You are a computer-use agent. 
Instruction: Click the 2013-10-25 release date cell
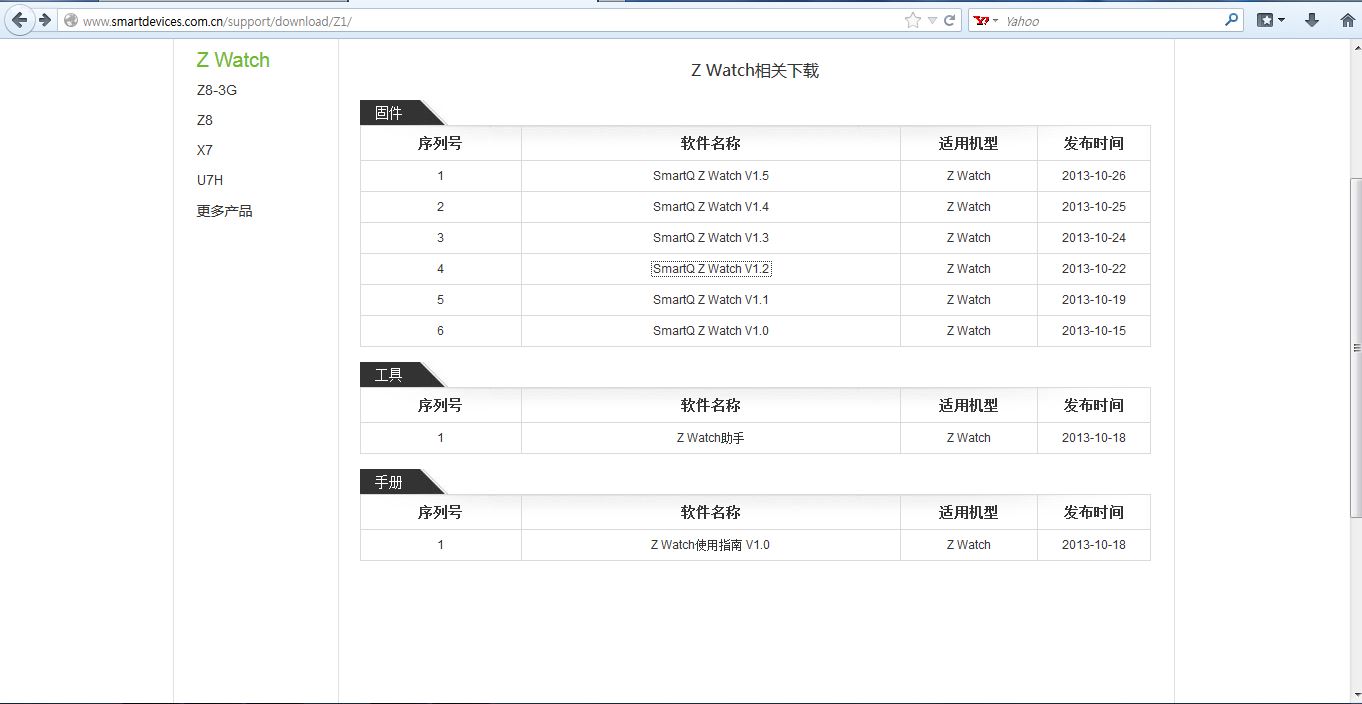click(x=1094, y=207)
